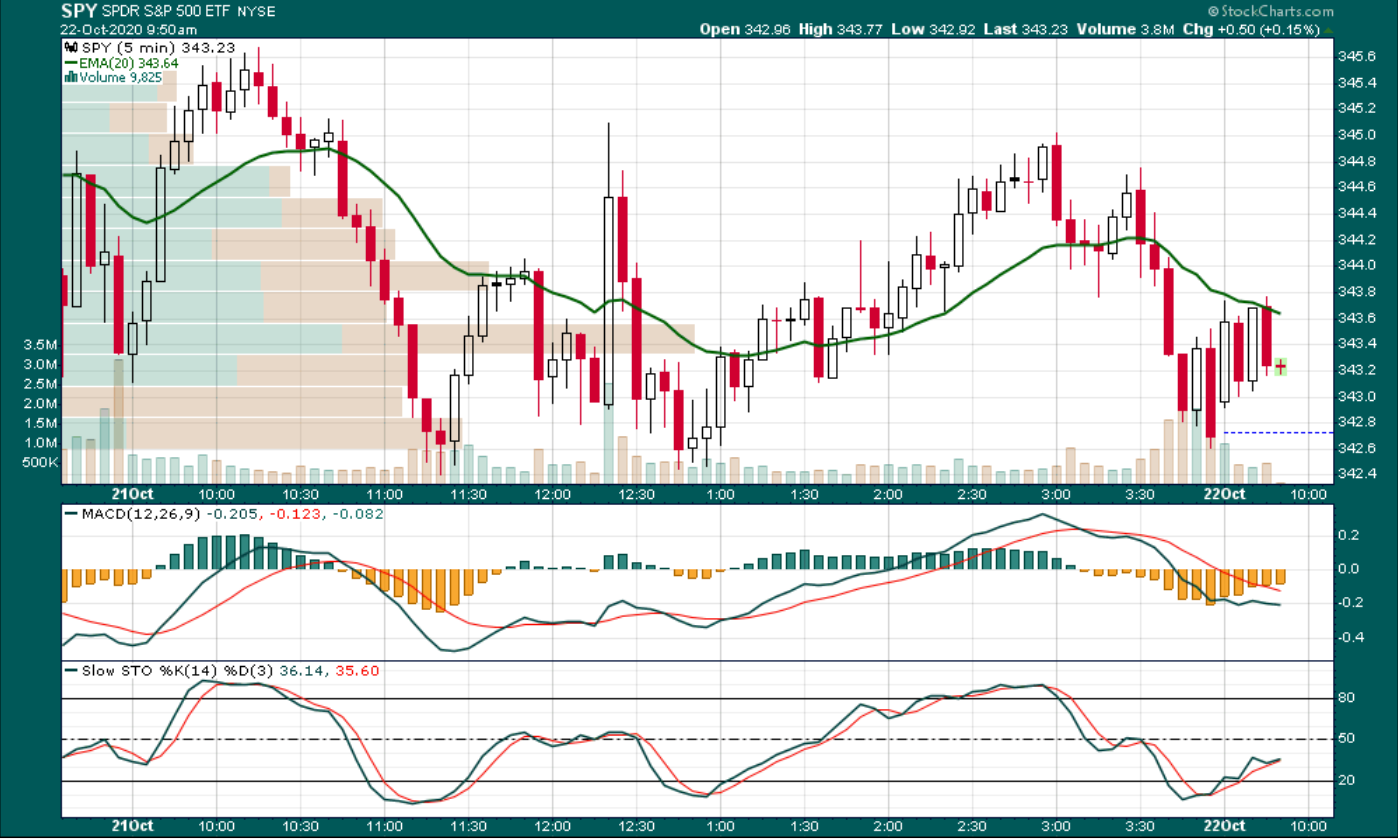The width and height of the screenshot is (1398, 839).
Task: Click the 20 level label on the Slow STO axis
Action: (1346, 780)
